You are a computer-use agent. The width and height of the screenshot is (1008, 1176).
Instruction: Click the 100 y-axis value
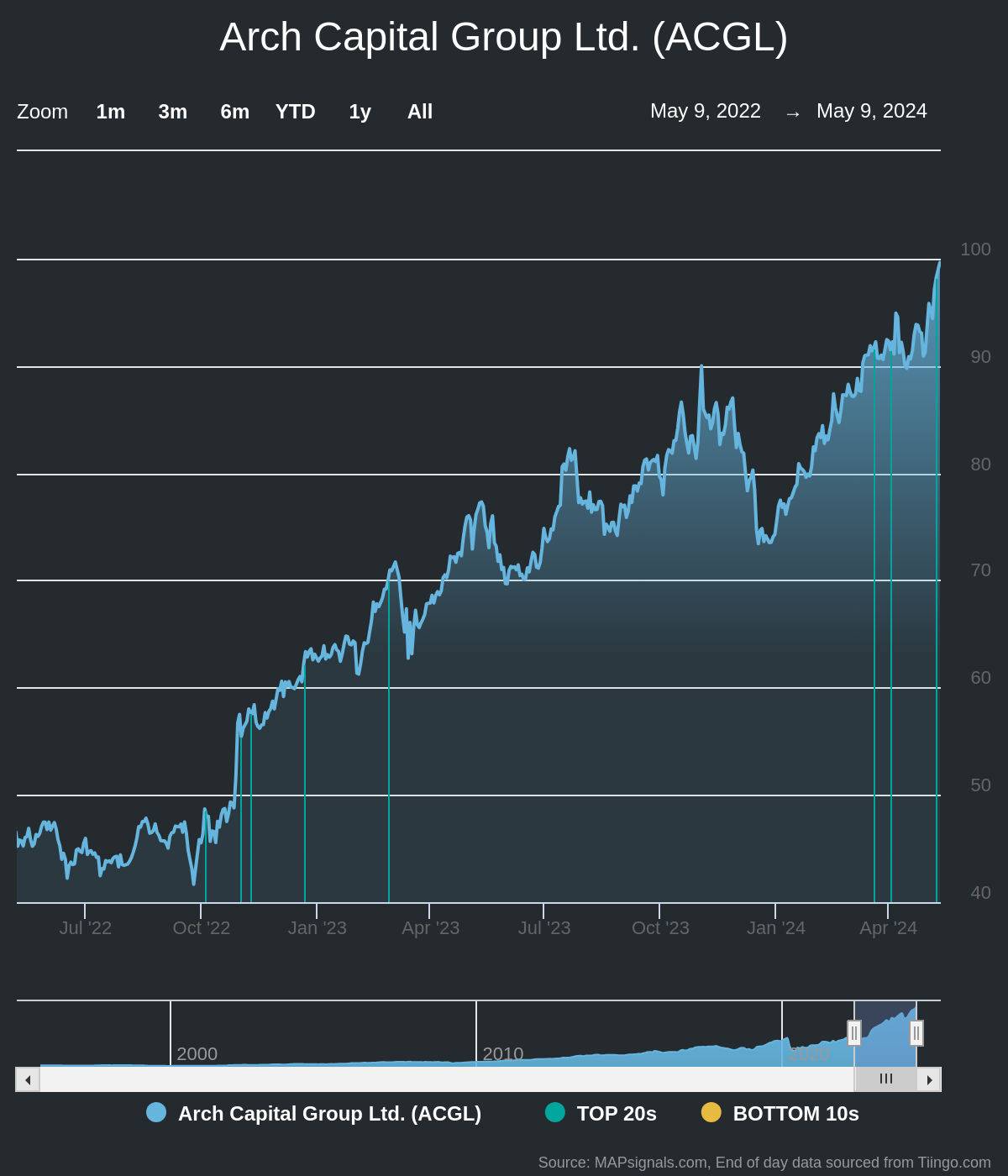[x=975, y=249]
